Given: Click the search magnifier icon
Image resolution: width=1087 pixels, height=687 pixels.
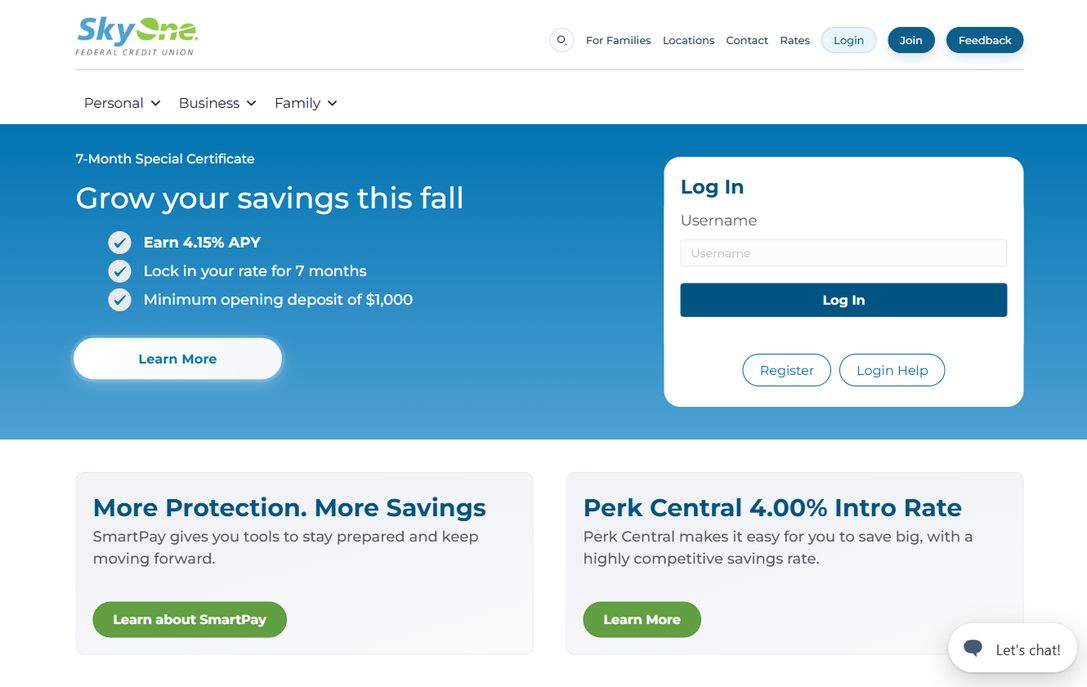Looking at the screenshot, I should click(x=562, y=40).
